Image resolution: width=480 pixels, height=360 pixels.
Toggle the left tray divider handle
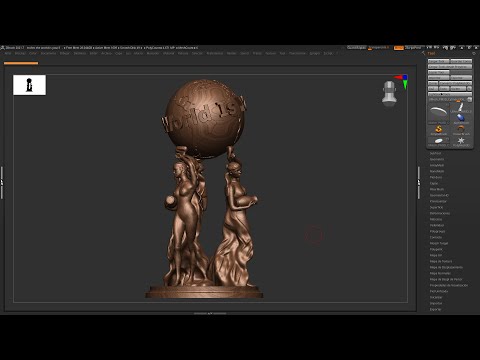click(2, 183)
